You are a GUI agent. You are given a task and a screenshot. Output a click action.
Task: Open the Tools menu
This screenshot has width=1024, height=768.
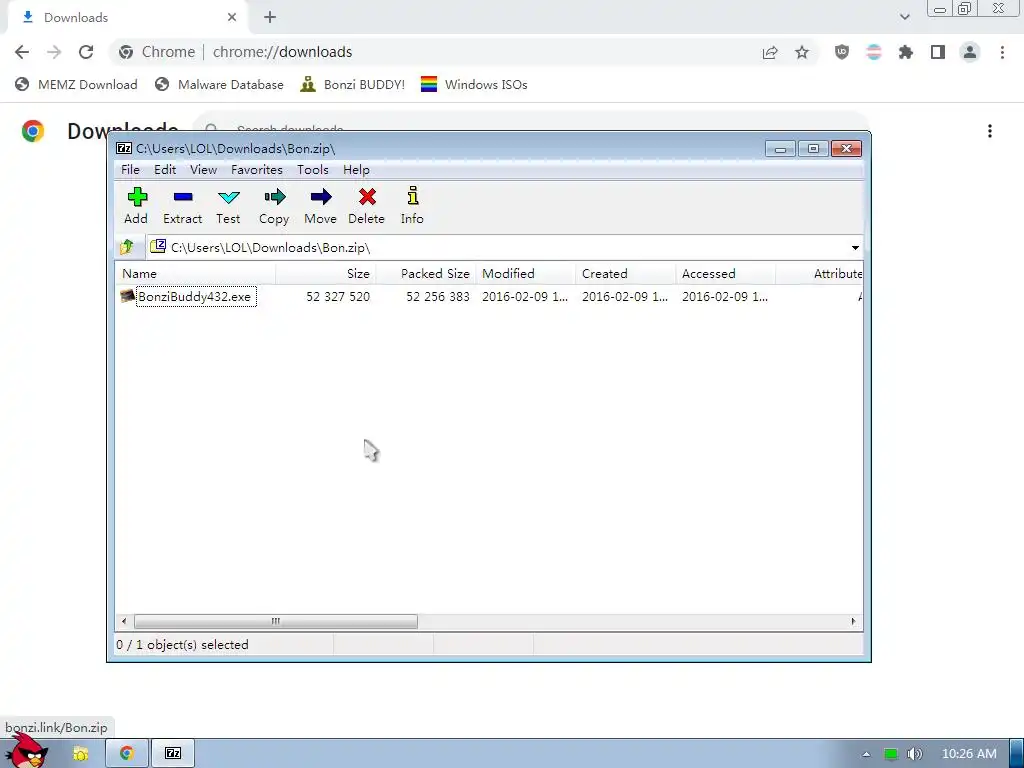click(x=313, y=170)
